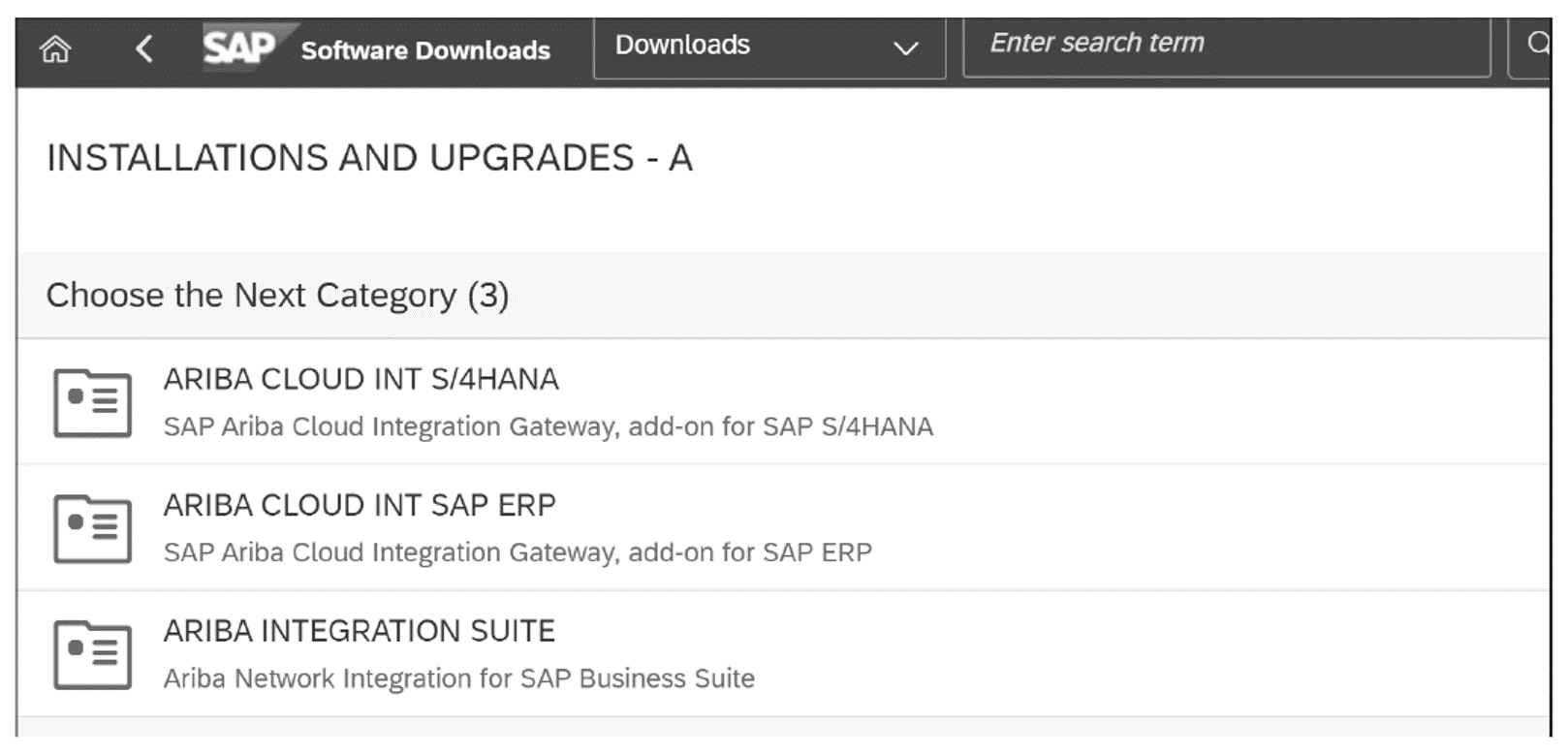Click the ARIBA INTEGRATION SUITE category icon
Image resolution: width=1568 pixels, height=756 pixels.
coord(92,654)
